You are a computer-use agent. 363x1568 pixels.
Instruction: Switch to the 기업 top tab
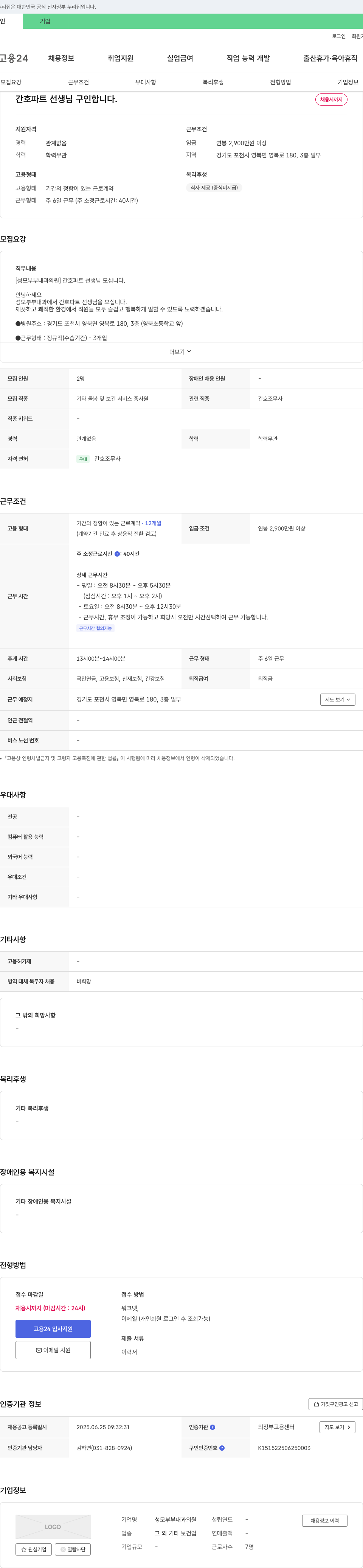pos(45,21)
